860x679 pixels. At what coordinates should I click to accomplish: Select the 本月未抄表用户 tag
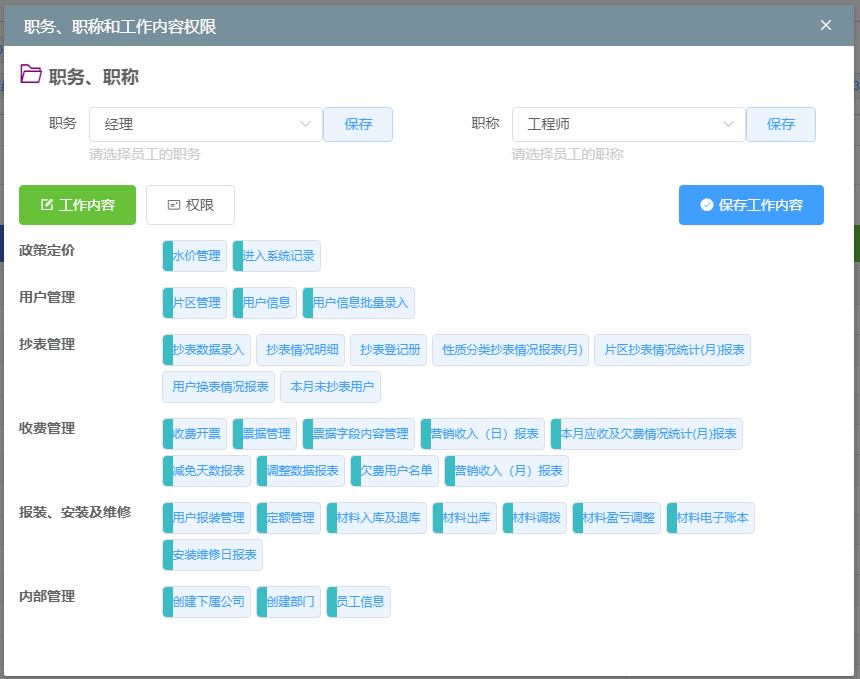[x=330, y=387]
